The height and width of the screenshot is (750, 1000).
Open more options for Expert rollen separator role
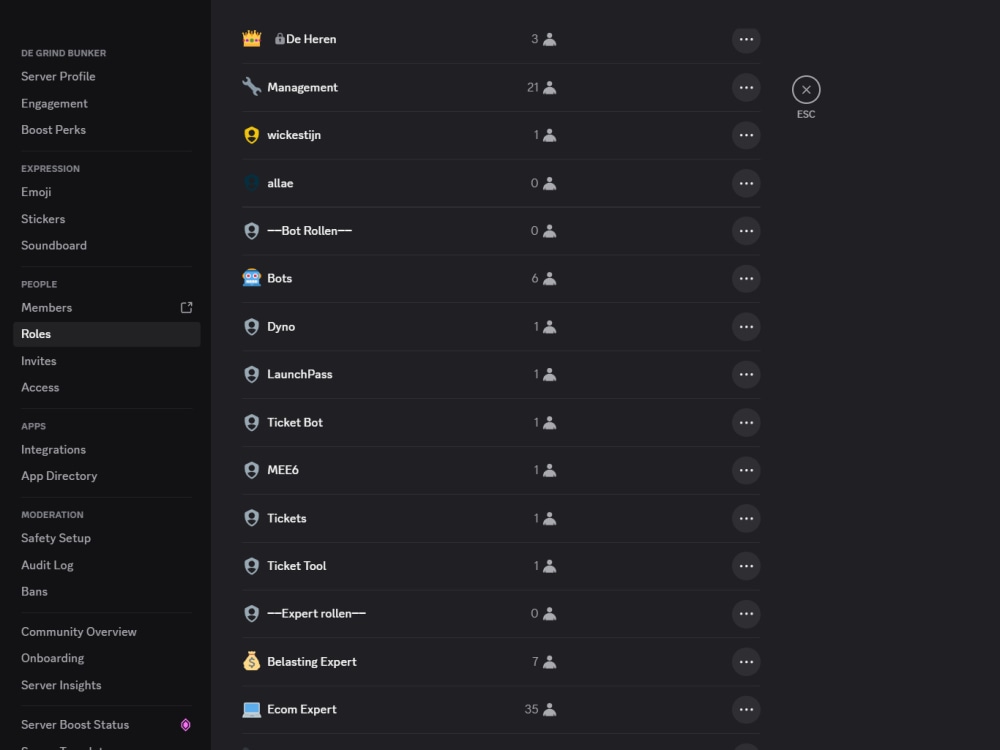point(746,614)
